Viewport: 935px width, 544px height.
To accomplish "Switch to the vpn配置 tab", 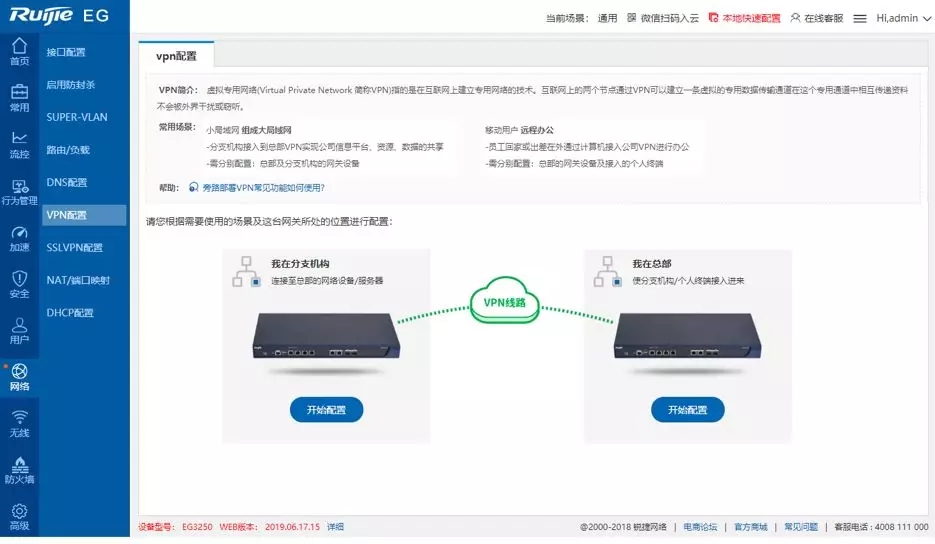I will 176,56.
